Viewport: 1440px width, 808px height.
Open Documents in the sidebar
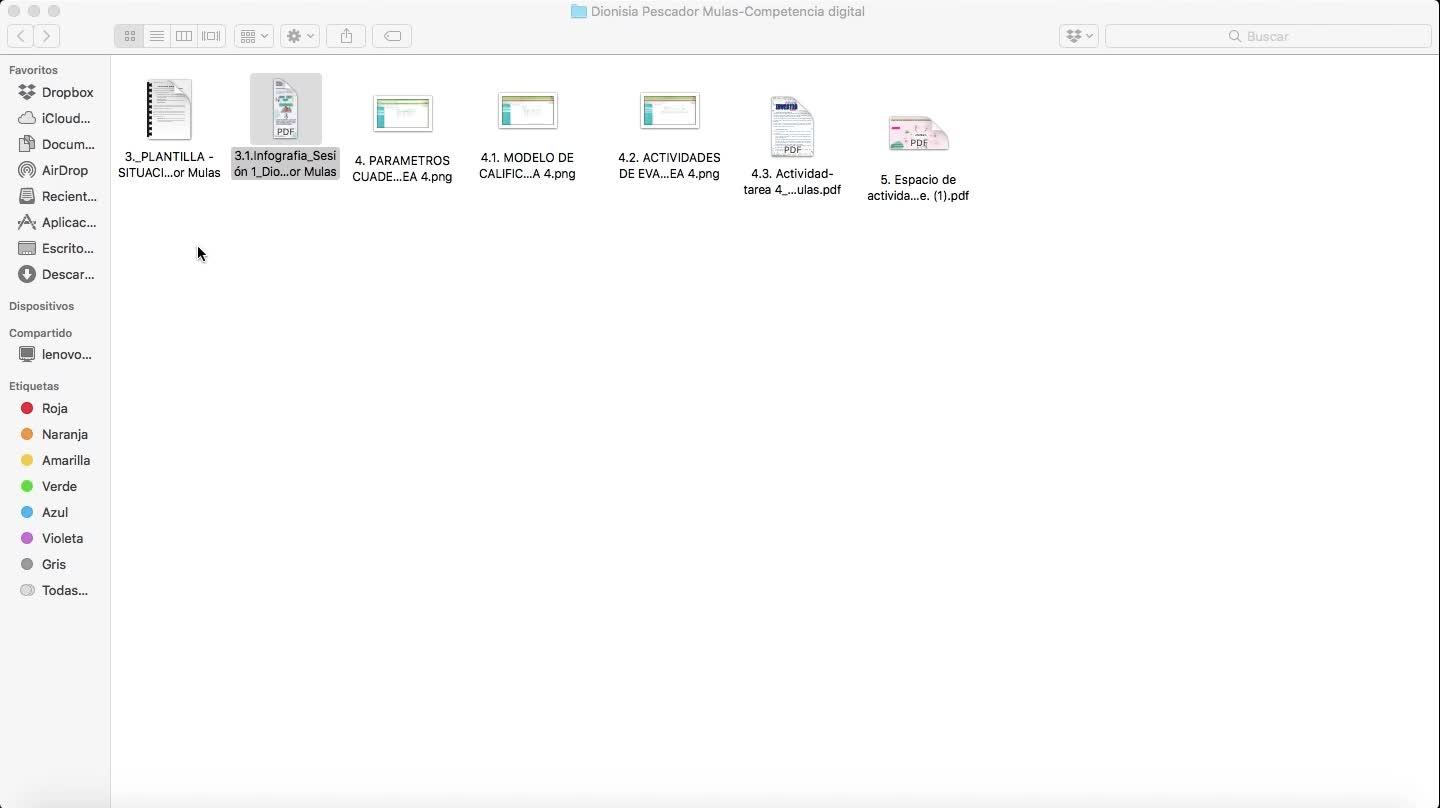pyautogui.click(x=55, y=144)
